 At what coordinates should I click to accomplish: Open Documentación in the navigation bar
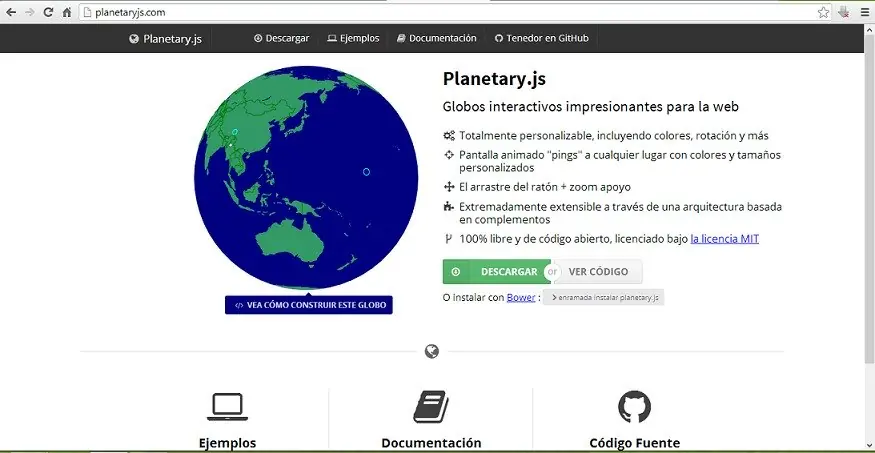[436, 38]
